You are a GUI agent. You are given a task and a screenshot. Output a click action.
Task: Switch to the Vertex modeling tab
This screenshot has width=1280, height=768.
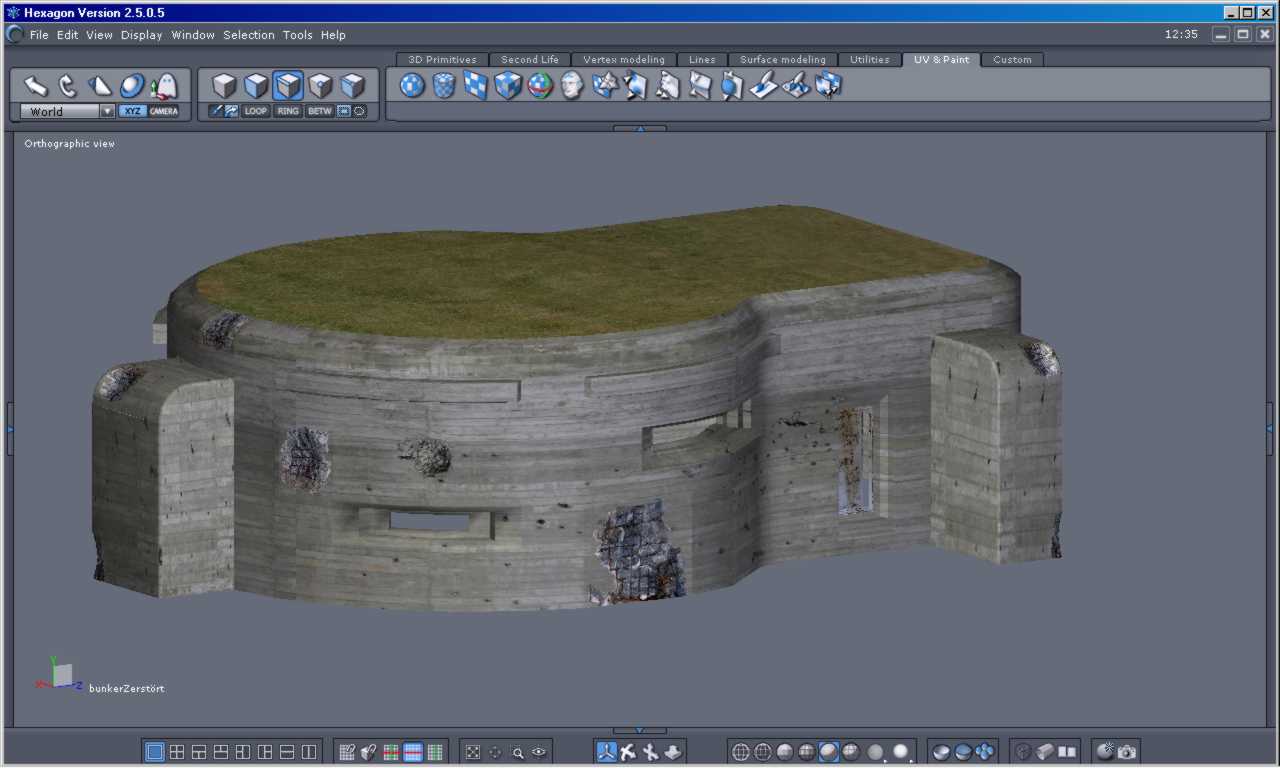(x=623, y=60)
